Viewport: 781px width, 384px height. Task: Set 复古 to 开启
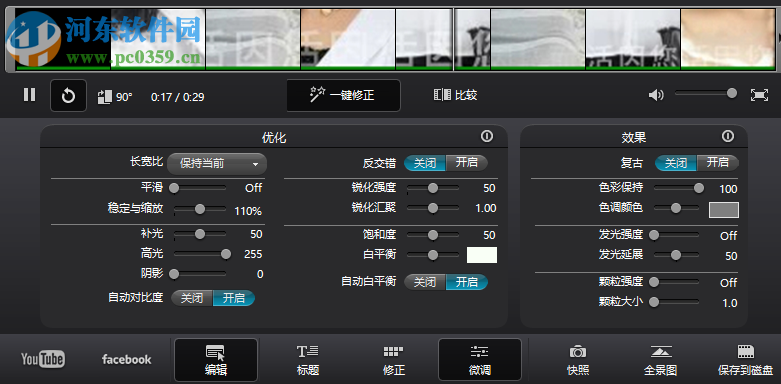tap(718, 163)
